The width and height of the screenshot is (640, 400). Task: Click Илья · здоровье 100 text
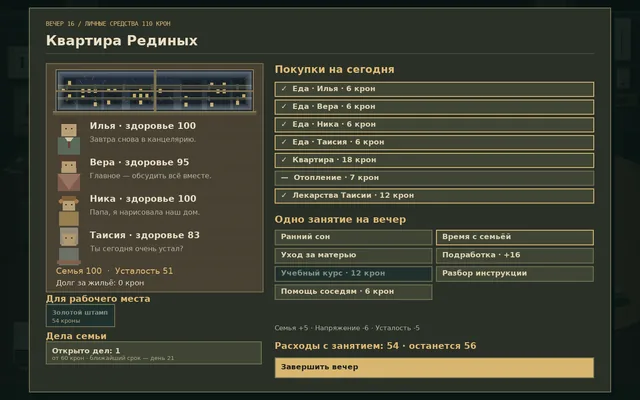pyautogui.click(x=143, y=126)
